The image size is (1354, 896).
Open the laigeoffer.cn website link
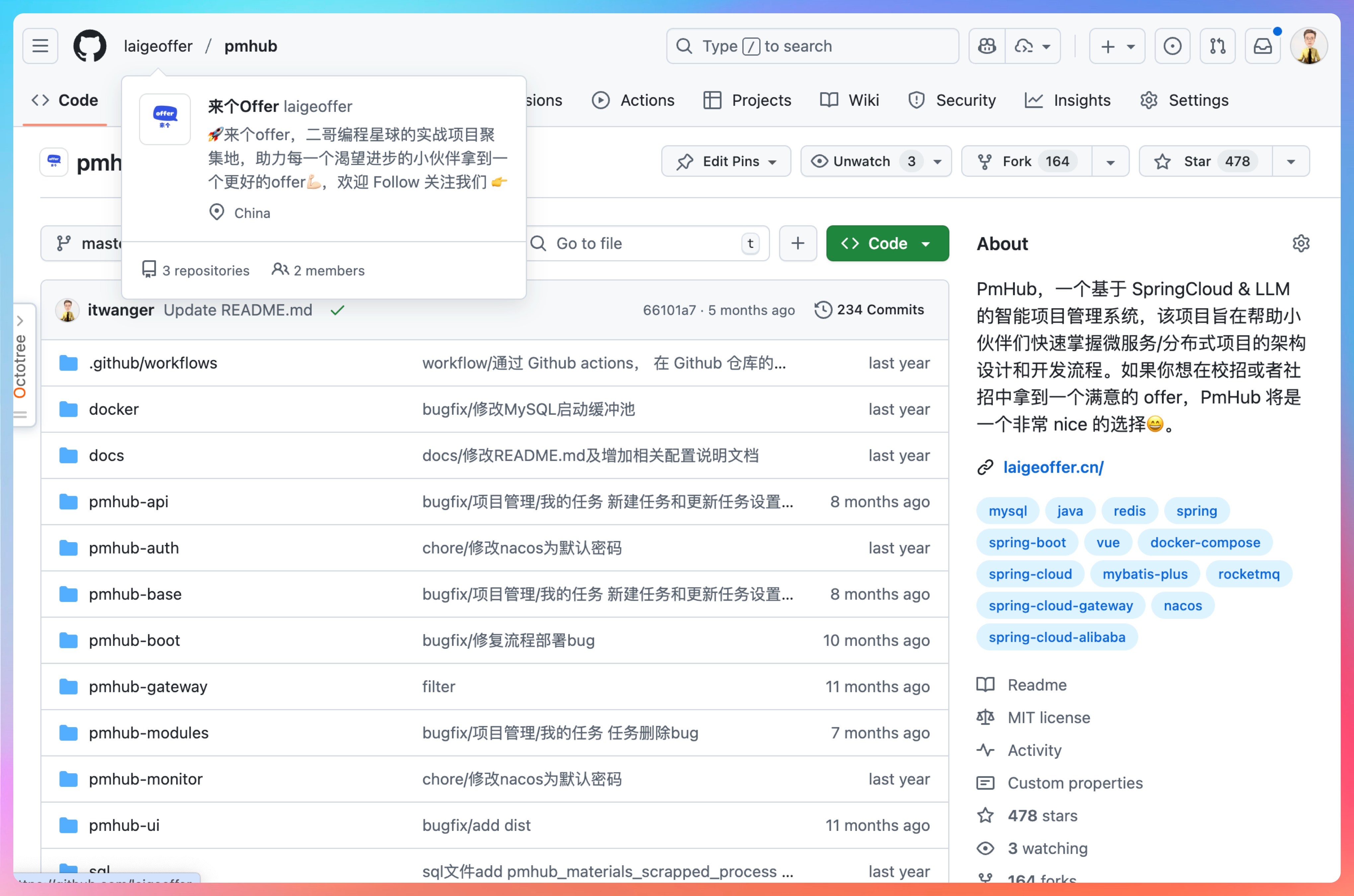point(1053,468)
